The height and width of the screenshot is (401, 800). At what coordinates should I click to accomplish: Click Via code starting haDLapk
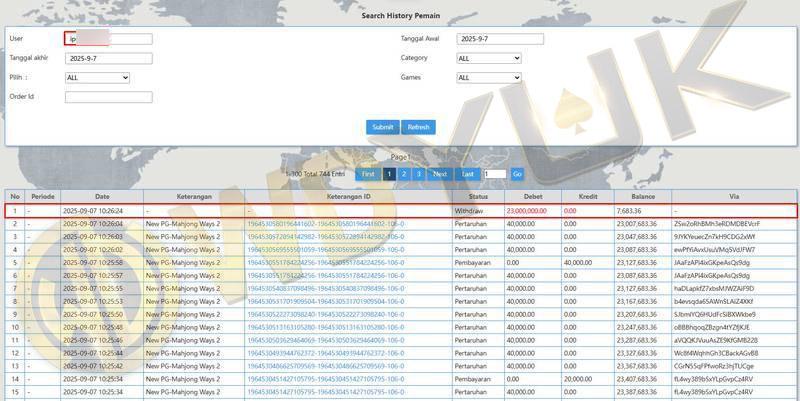pyautogui.click(x=714, y=289)
